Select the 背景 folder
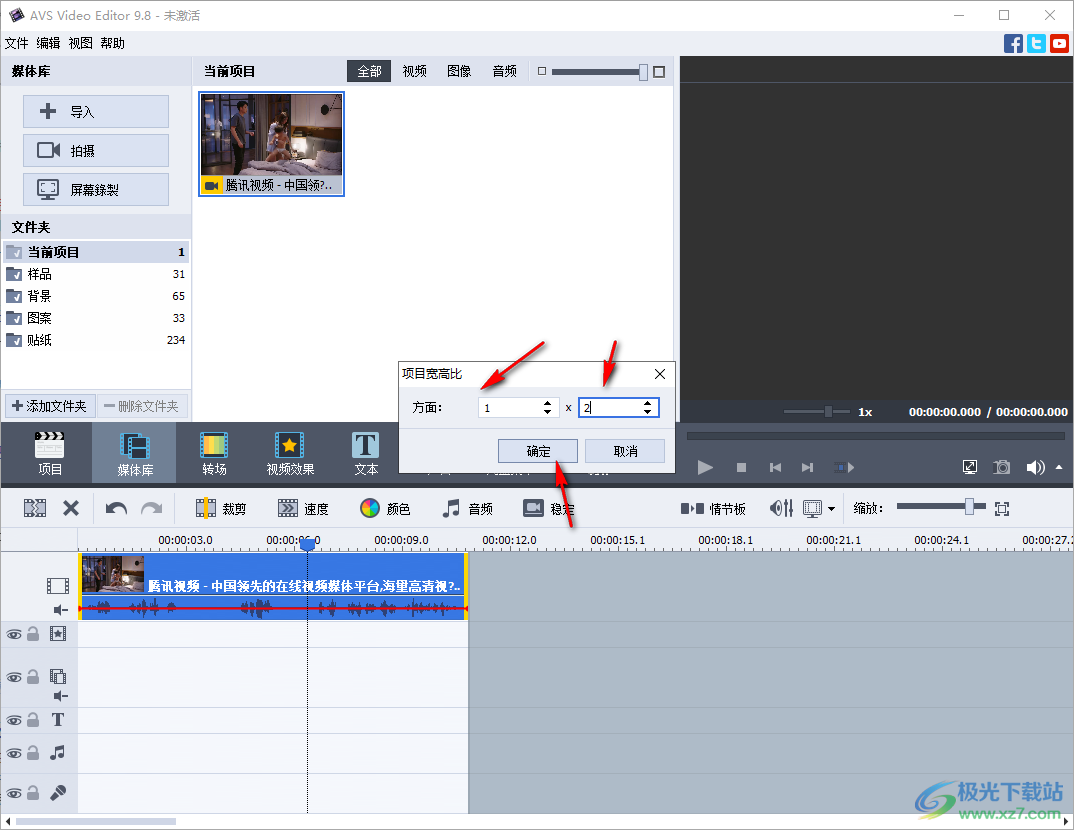 click(x=96, y=296)
